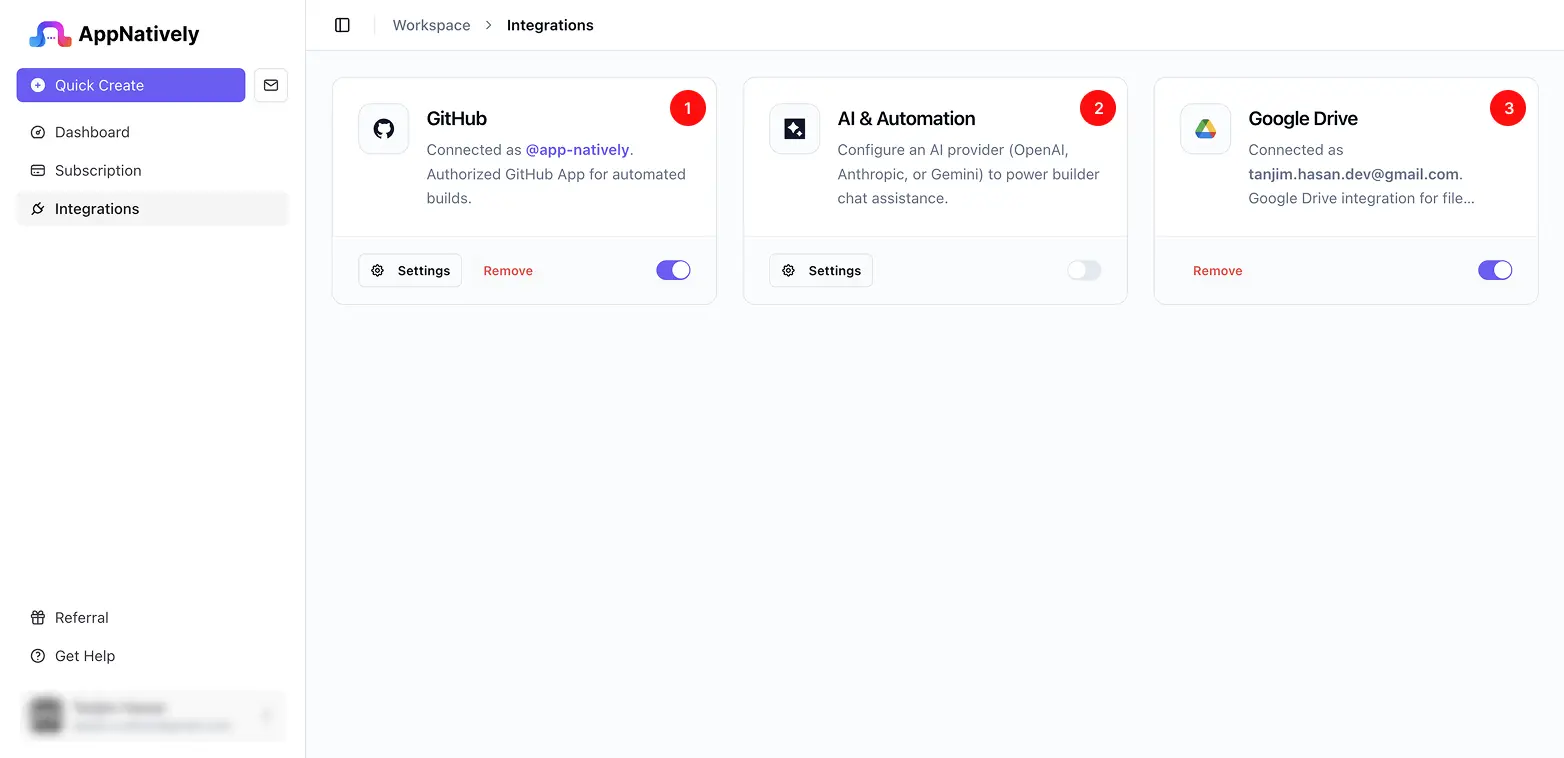Disable the GitHub integration toggle
This screenshot has width=1564, height=758.
click(673, 270)
